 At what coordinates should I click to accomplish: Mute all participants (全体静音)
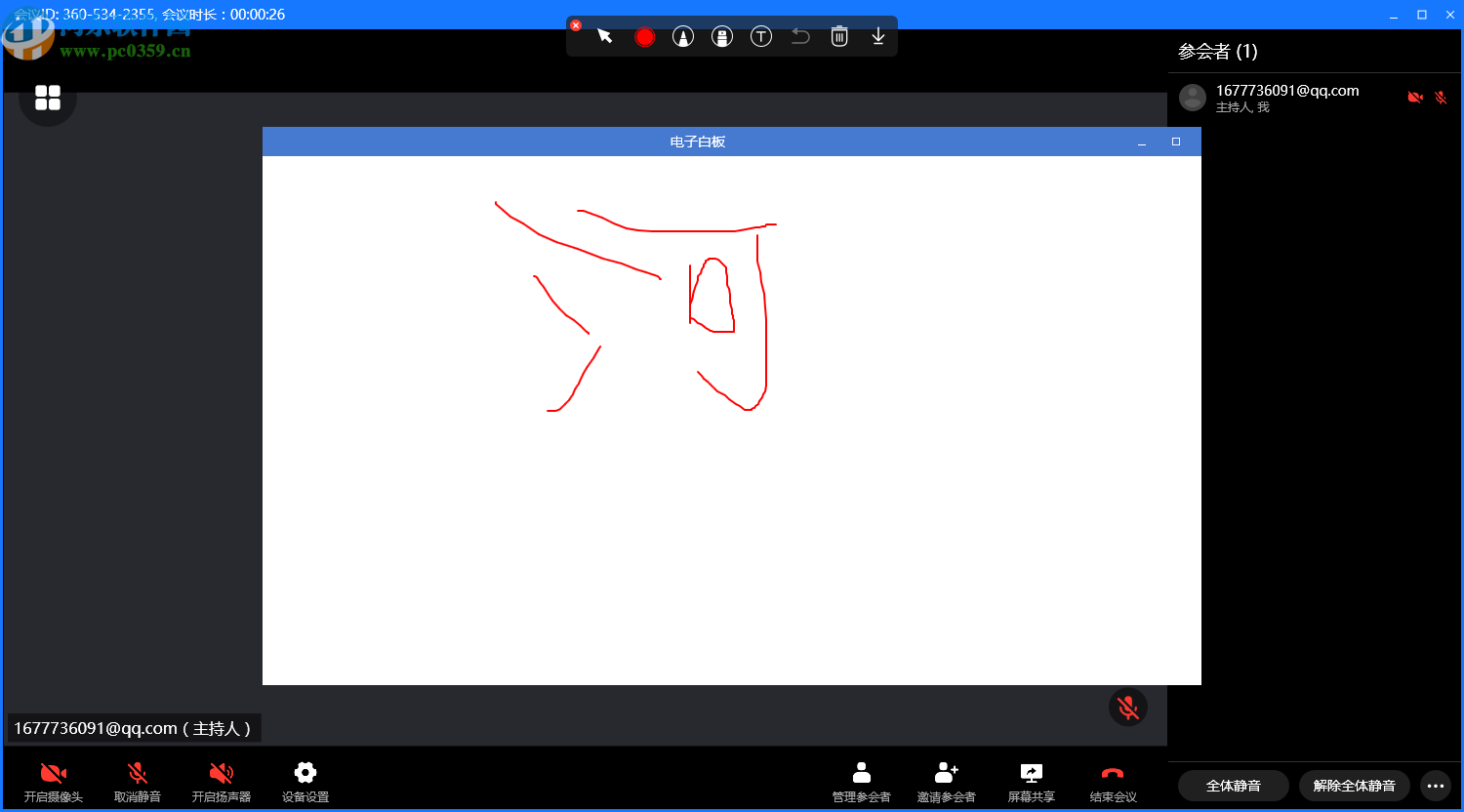(x=1234, y=786)
